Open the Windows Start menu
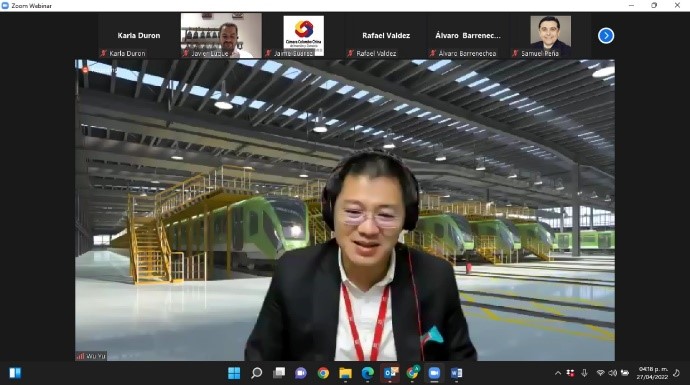Viewport: 690px width, 385px height. point(234,373)
